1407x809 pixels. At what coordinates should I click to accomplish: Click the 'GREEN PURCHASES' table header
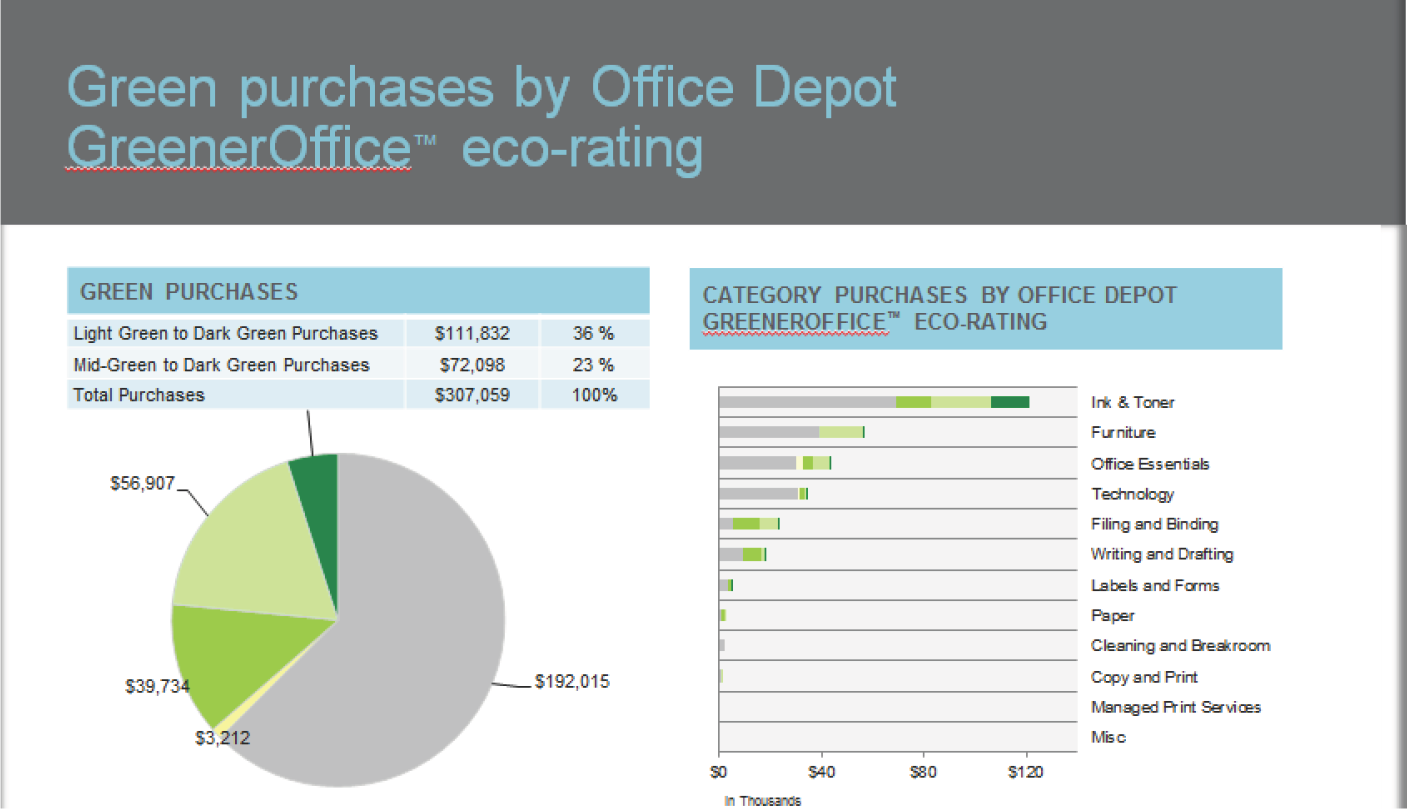358,291
